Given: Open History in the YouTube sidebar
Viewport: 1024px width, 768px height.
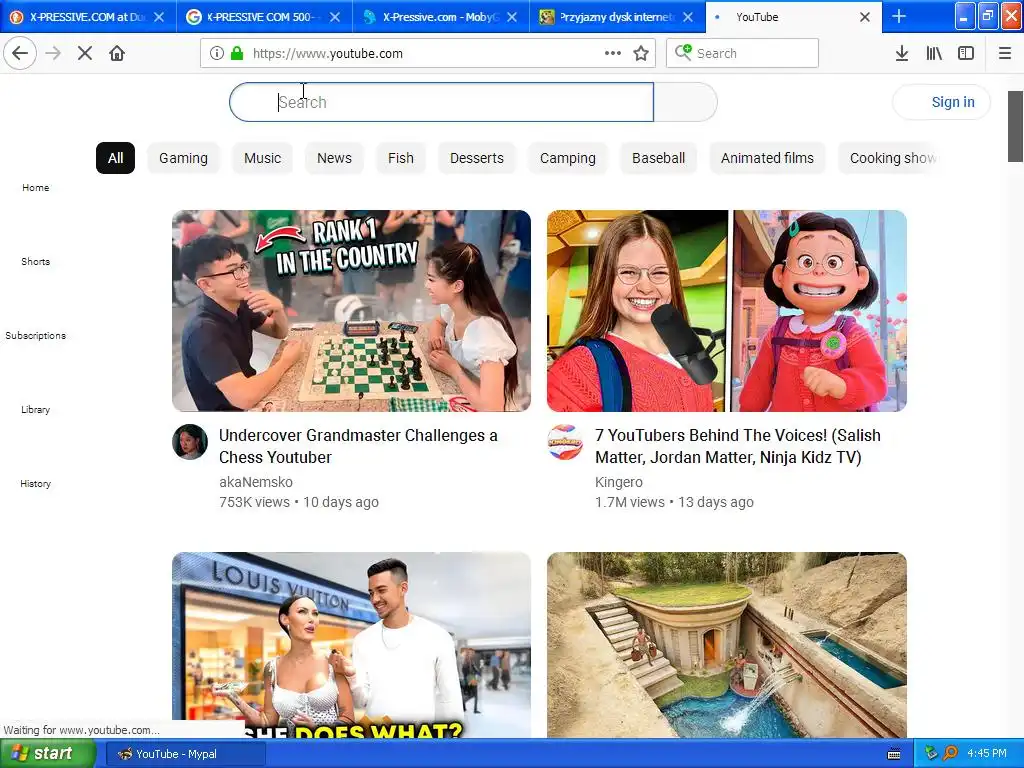Looking at the screenshot, I should tap(35, 483).
